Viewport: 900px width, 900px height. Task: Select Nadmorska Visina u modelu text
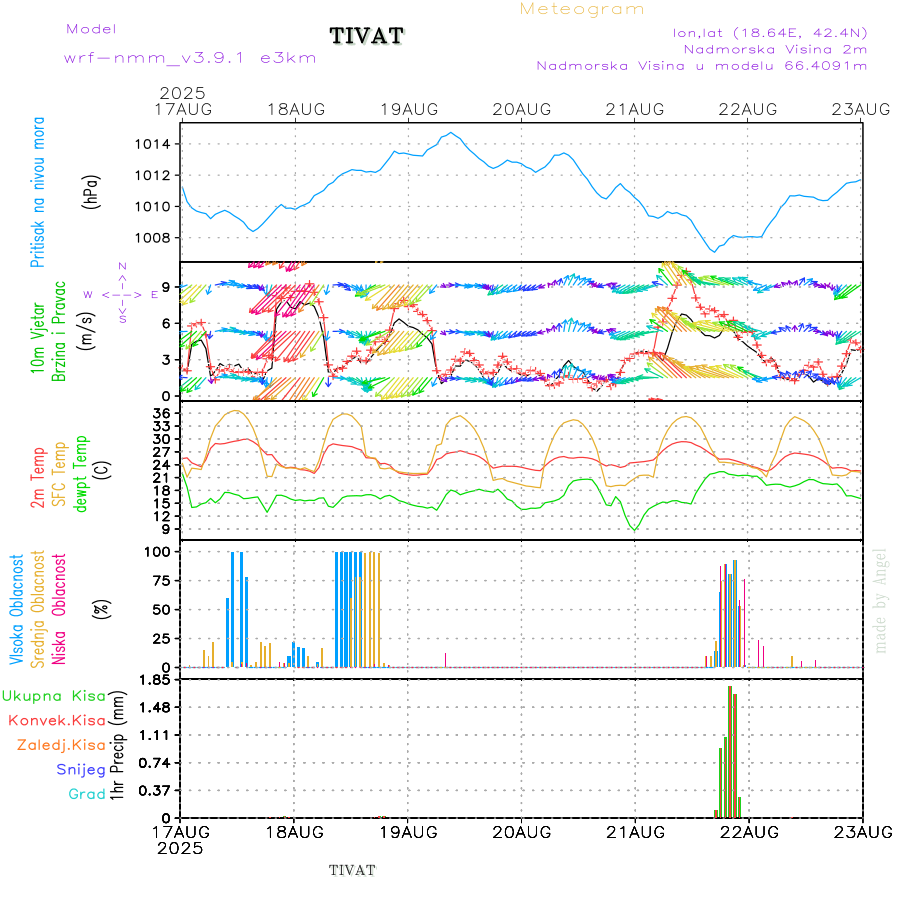point(701,66)
